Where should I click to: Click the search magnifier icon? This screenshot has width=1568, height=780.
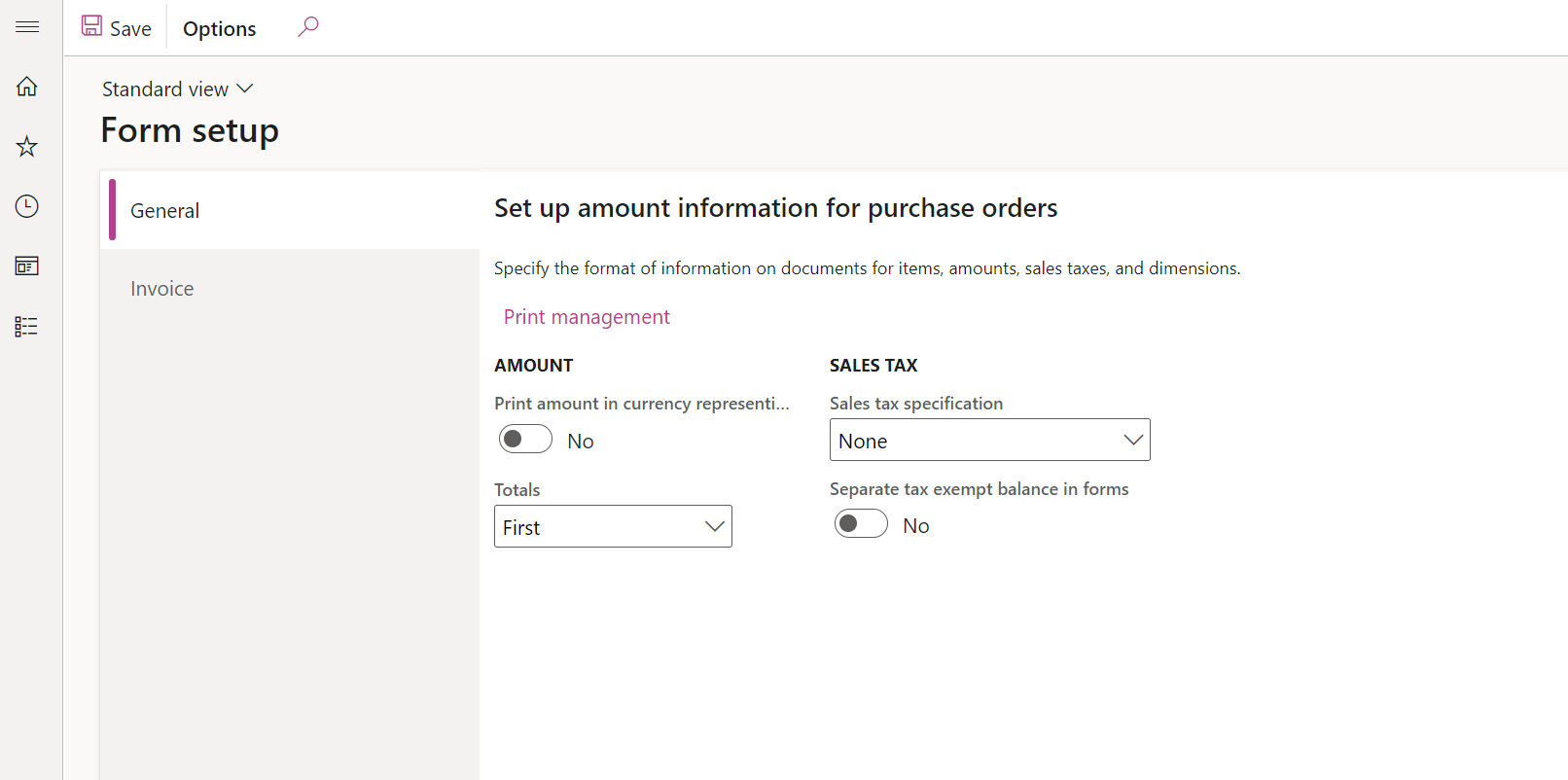pos(308,26)
